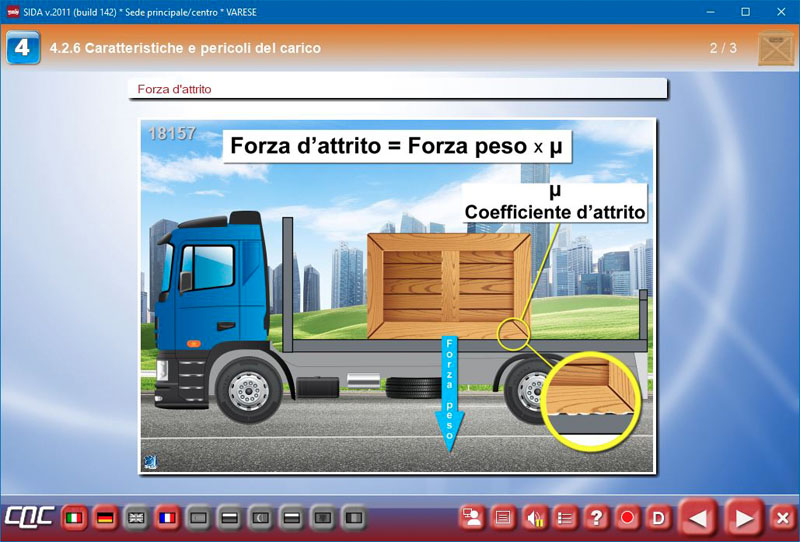800x542 pixels.
Task: Pause the audio speaker narration
Action: tap(534, 518)
